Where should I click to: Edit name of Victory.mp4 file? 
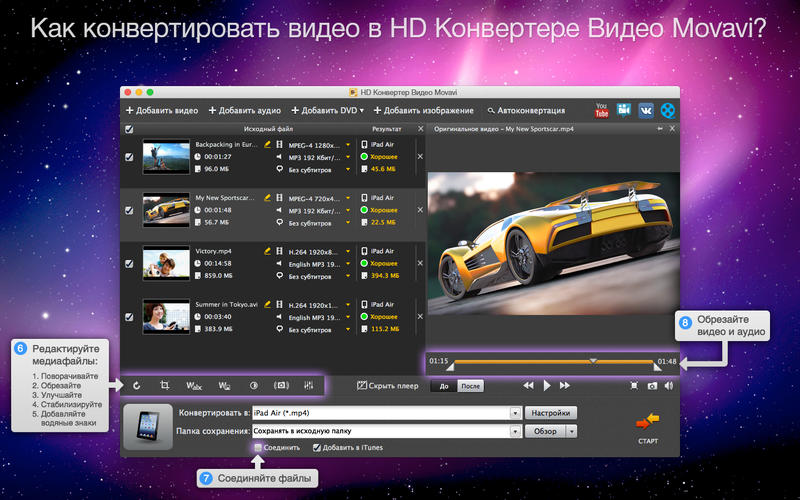(x=267, y=251)
